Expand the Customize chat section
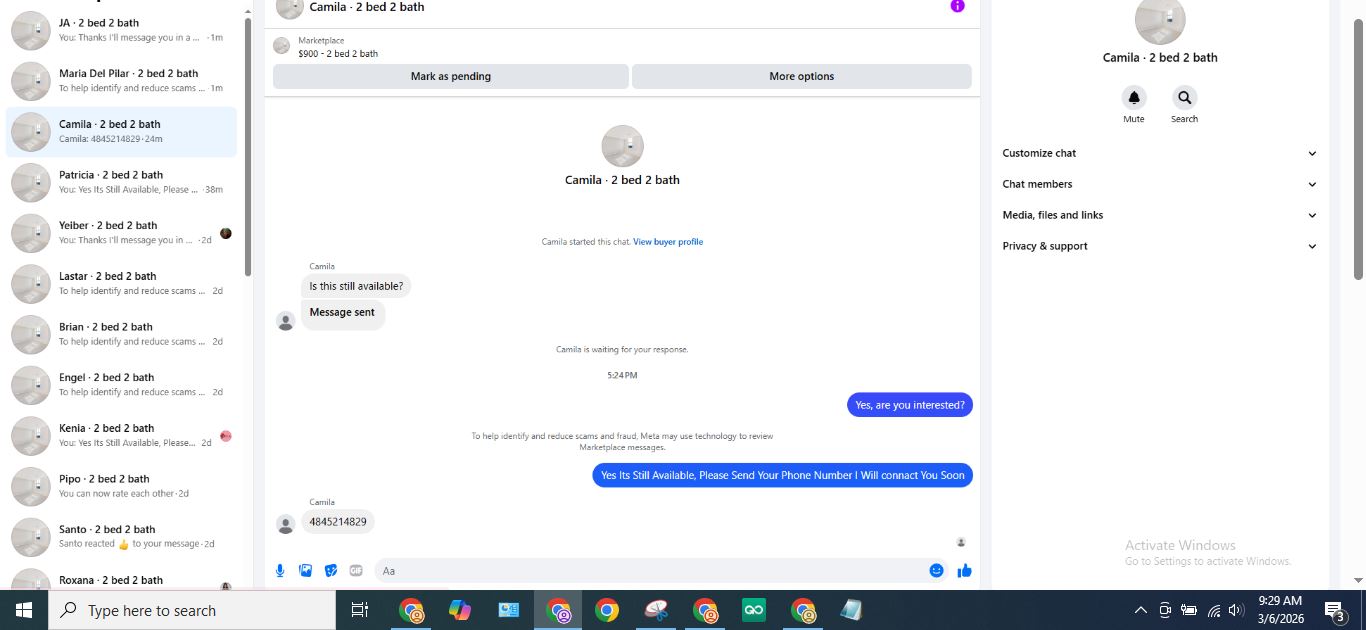Screen dimensions: 1366x630 pos(1159,153)
